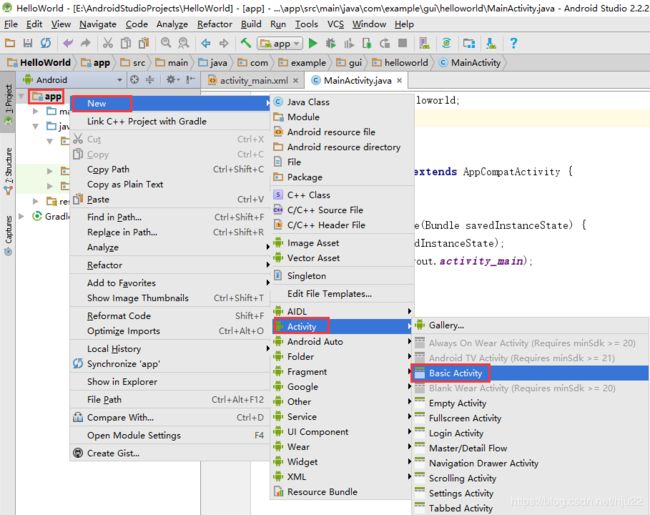Select Show in Explorer
Viewport: 650px width, 515px height.
click(x=170, y=382)
